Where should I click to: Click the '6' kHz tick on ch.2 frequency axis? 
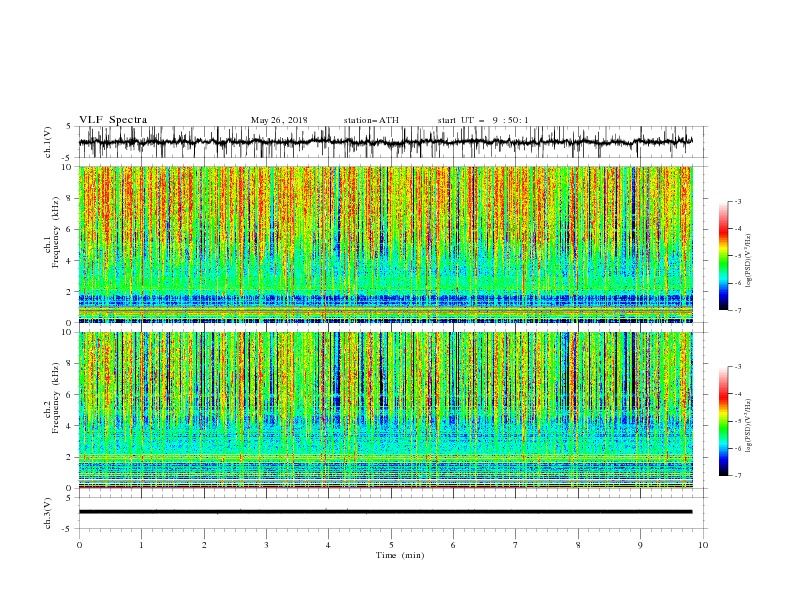point(71,394)
